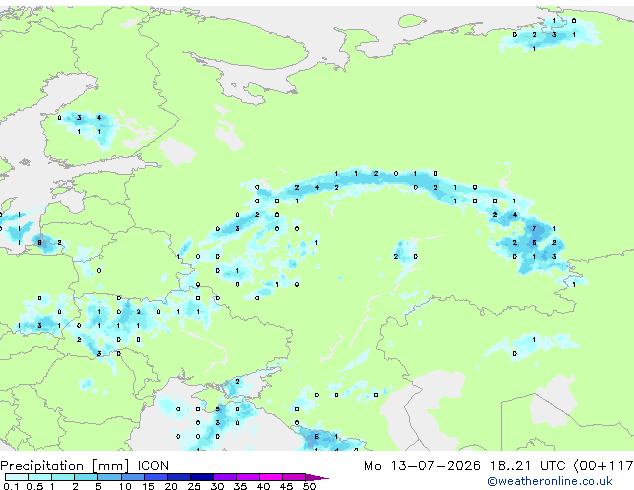Pick the 0.1–0.5 mm legend swatch
The image size is (634, 490).
point(17,477)
